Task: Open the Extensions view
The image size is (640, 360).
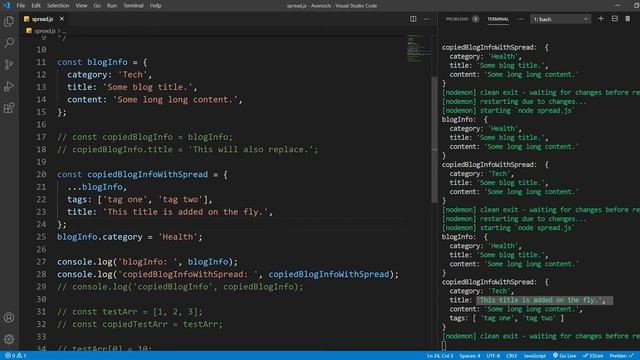Action: (9, 108)
